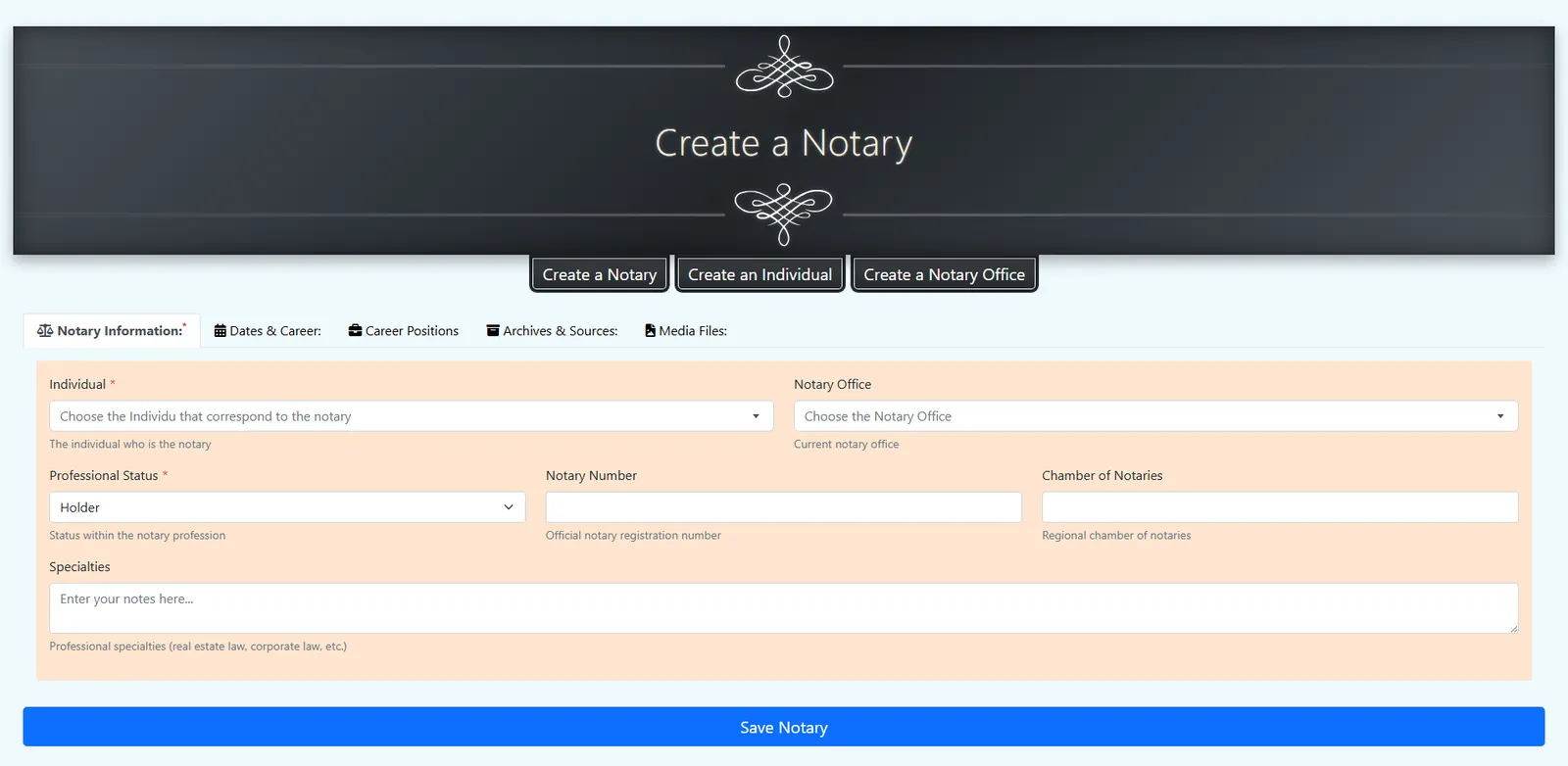Click the 'Create a Notary' page heading
Screen dimensions: 1568x766
pos(784,143)
